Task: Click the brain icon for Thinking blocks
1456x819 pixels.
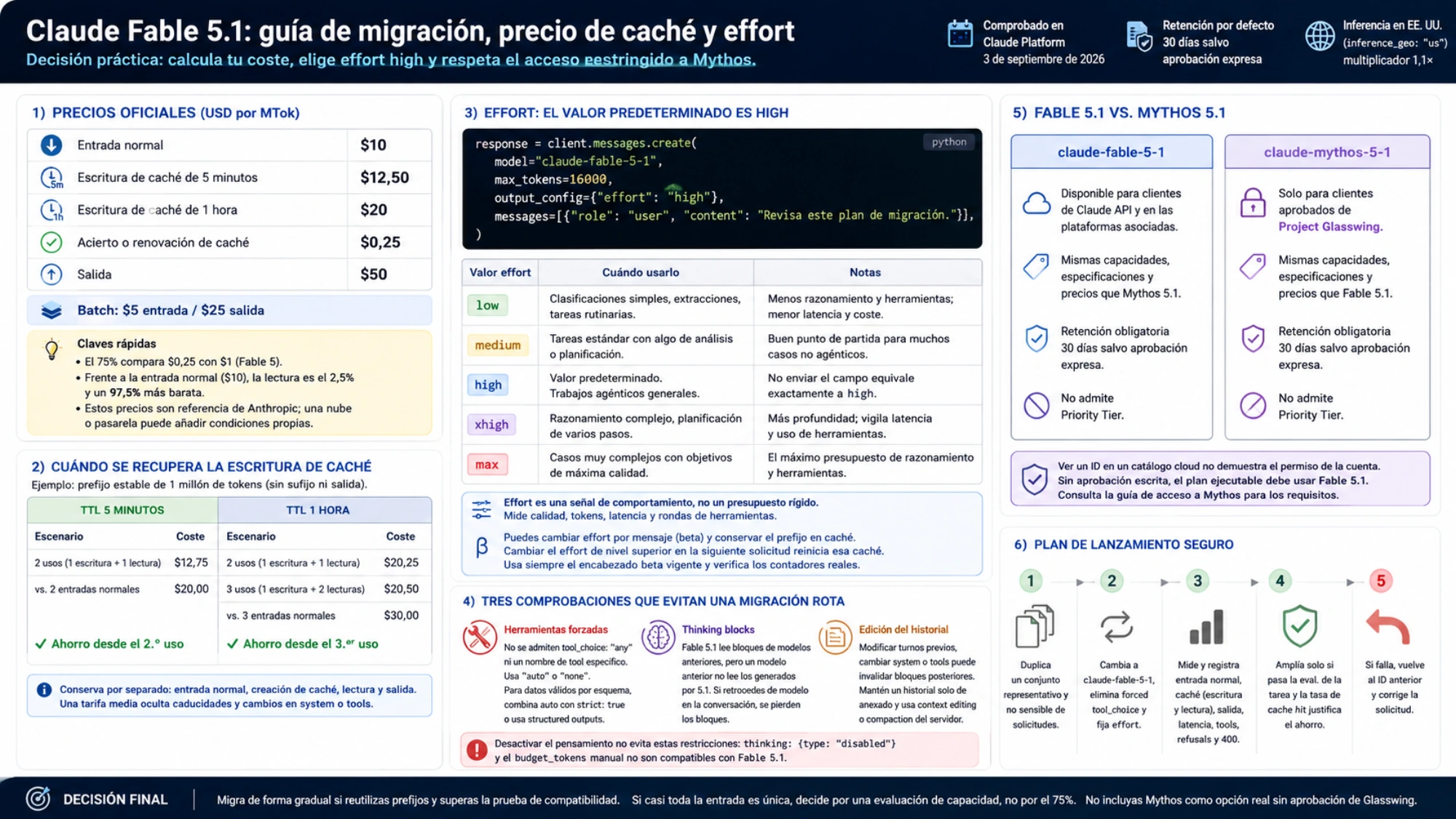Action: (x=658, y=637)
